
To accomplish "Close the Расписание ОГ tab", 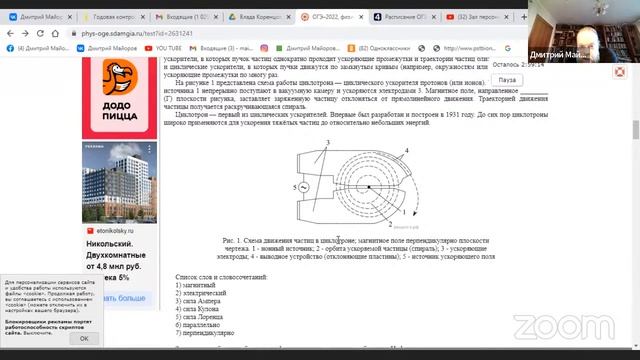I will click(434, 17).
